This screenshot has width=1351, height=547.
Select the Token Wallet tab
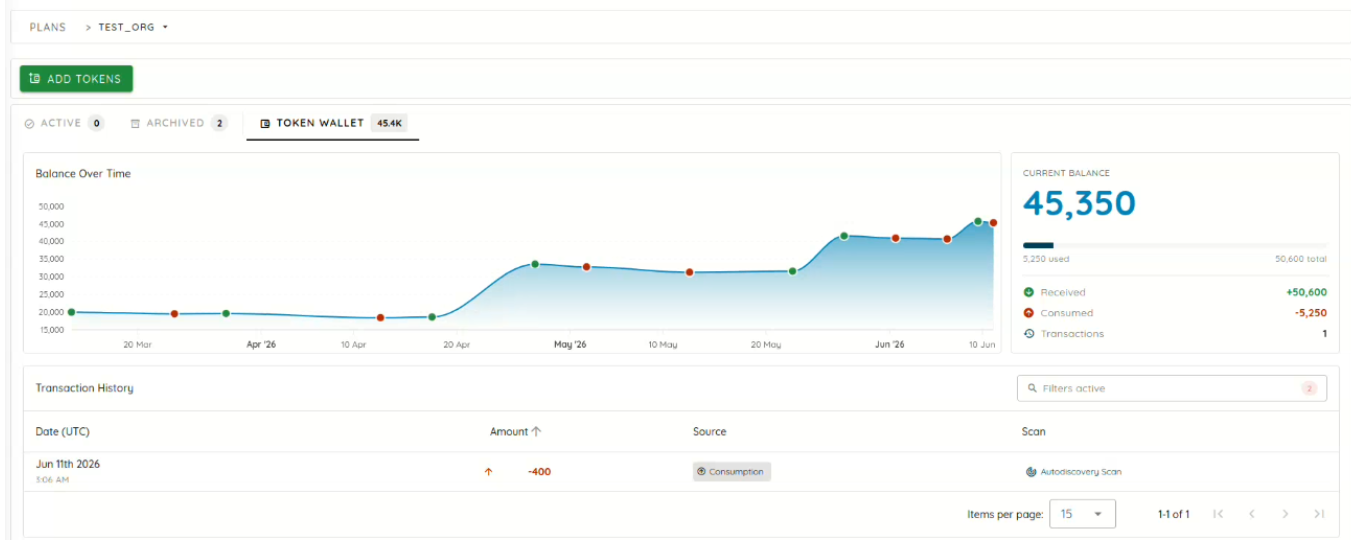click(x=332, y=123)
